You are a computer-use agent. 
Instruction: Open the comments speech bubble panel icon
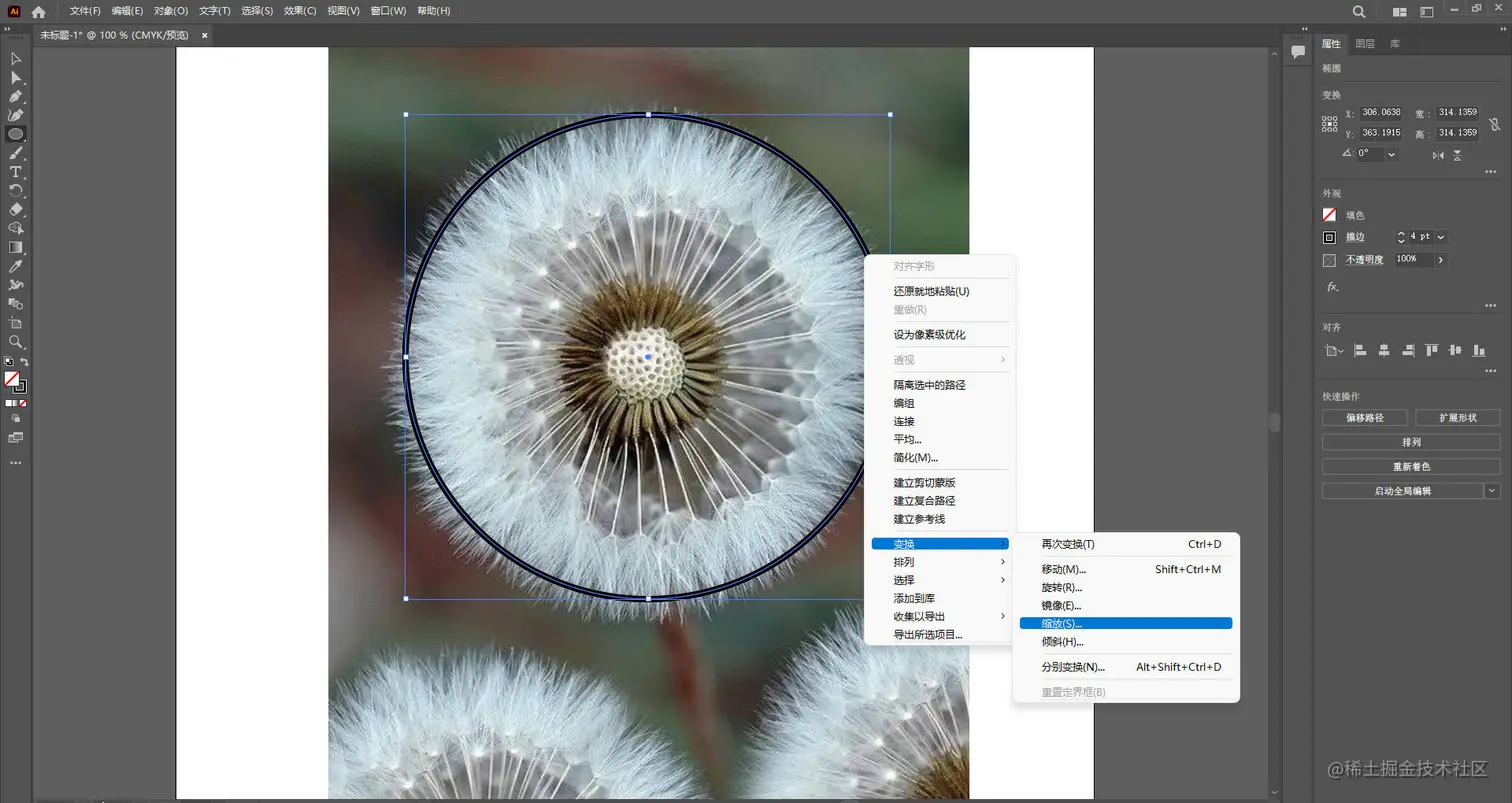[1298, 51]
